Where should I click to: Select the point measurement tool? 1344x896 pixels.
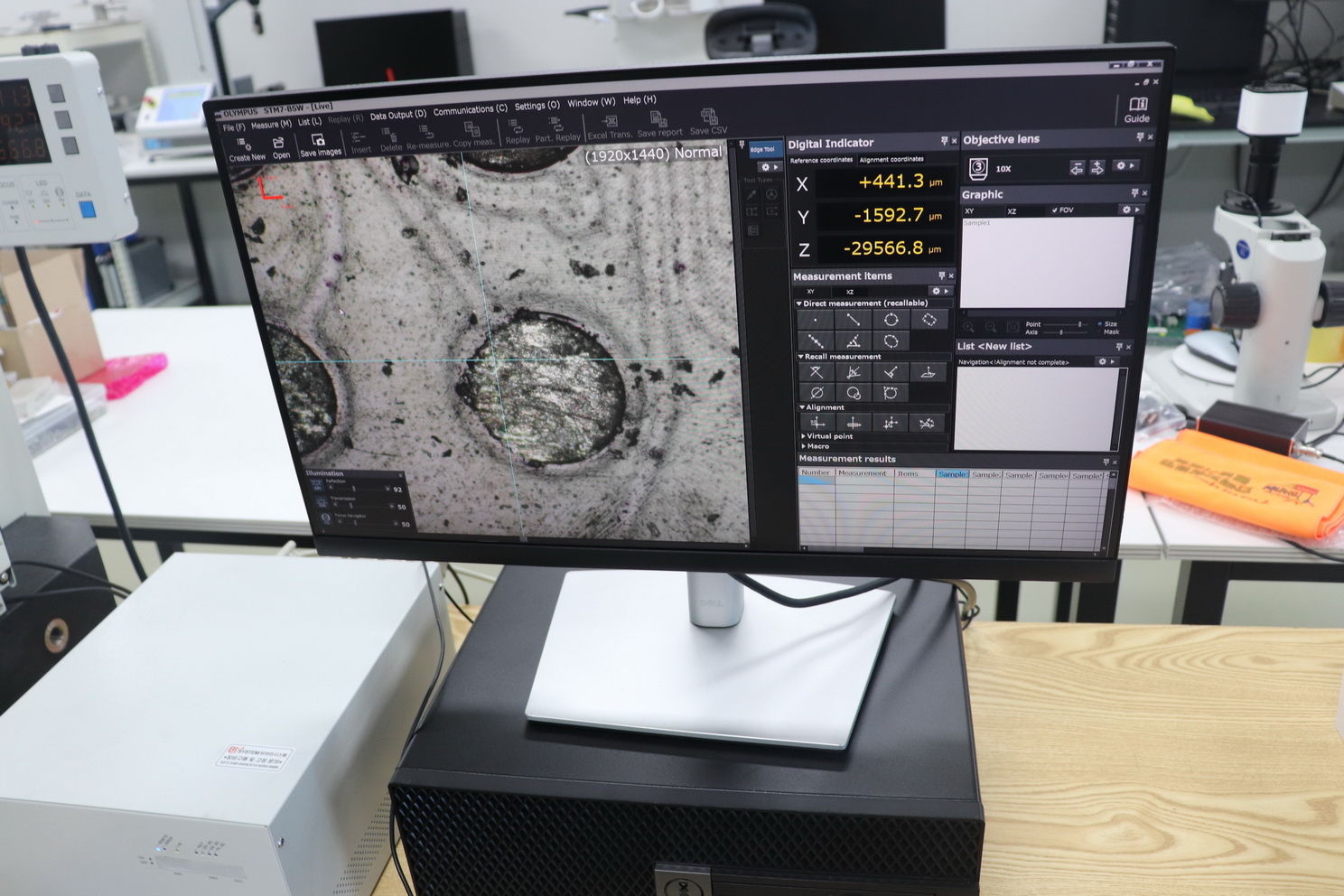tap(816, 320)
